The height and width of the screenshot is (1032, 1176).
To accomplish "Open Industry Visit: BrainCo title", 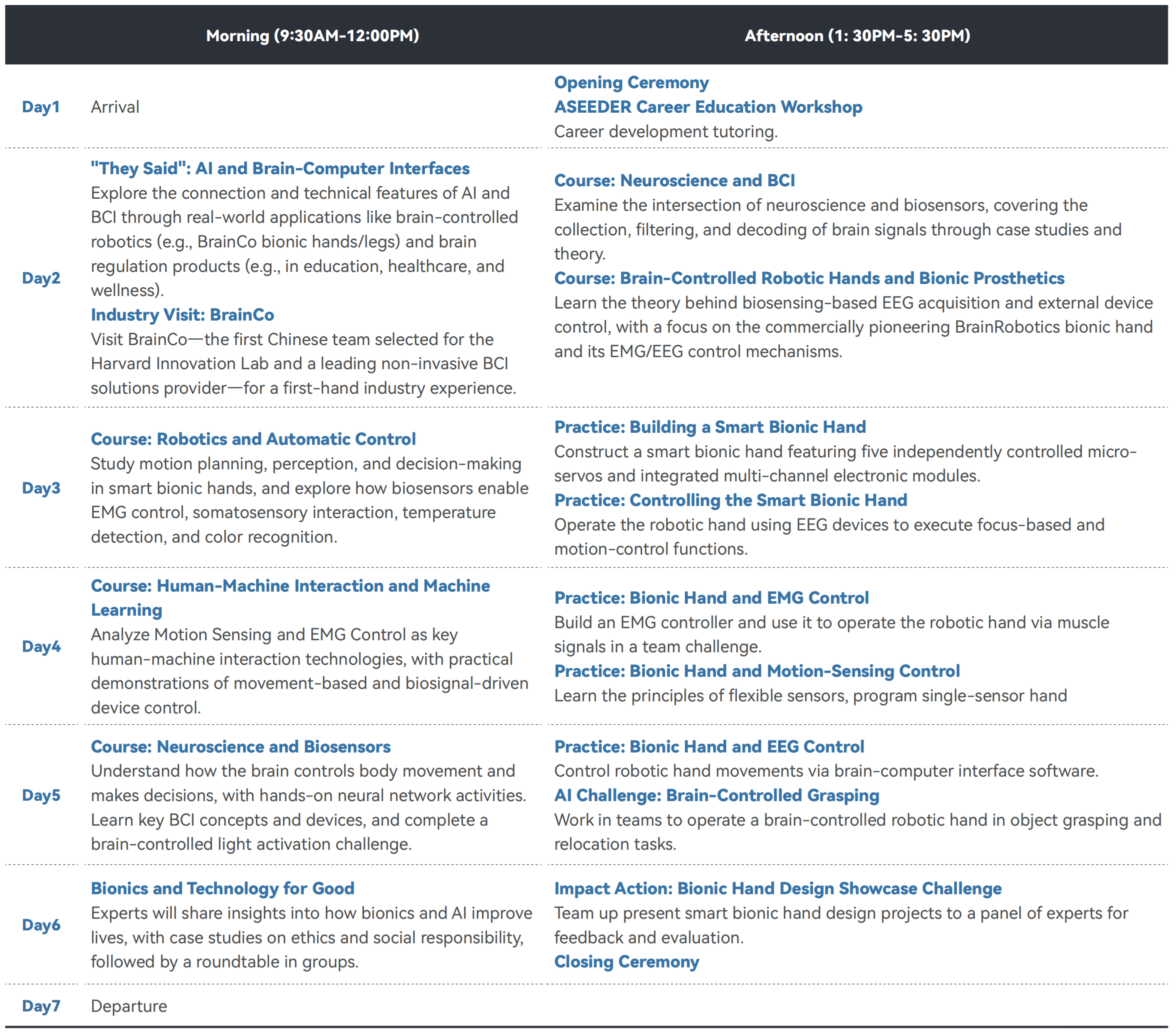I will [x=182, y=314].
